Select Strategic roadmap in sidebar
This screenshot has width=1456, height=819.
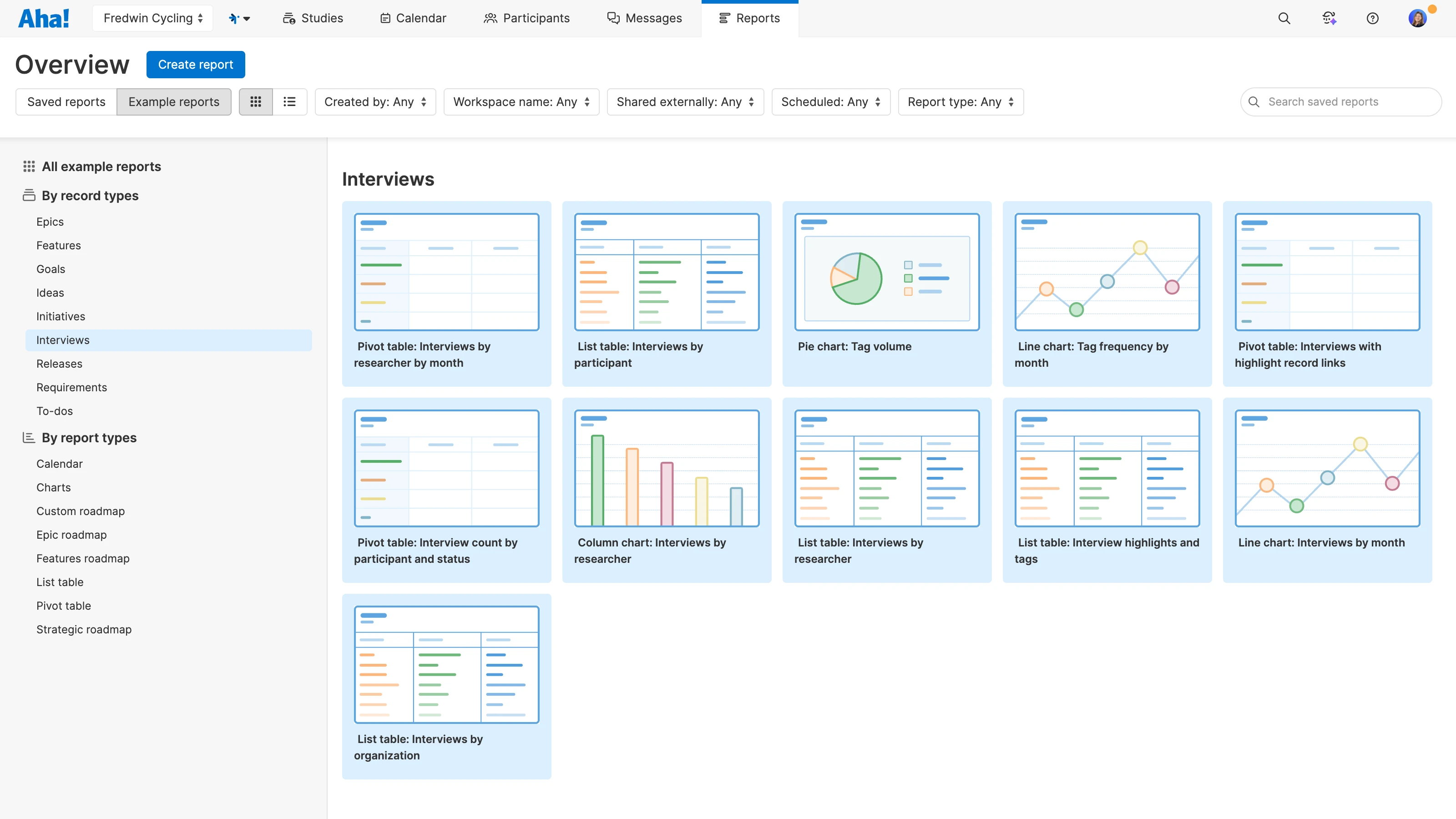84,629
